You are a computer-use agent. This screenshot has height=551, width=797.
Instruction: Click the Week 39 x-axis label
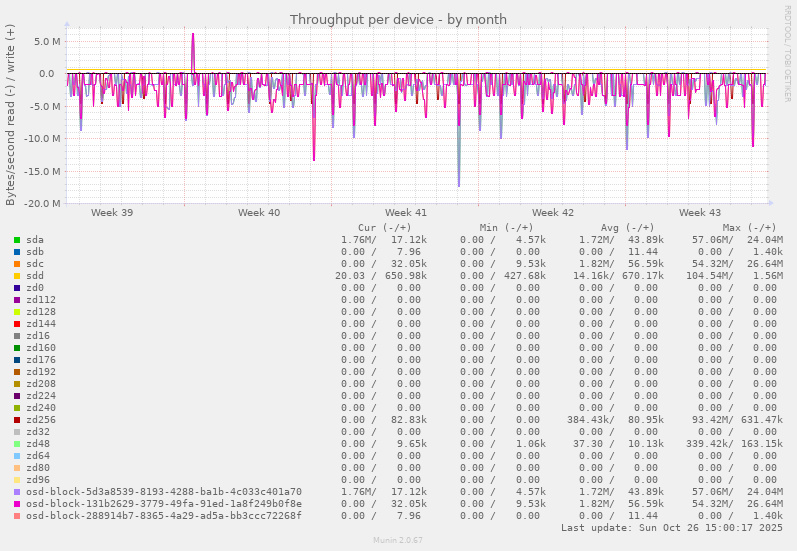[x=112, y=213]
